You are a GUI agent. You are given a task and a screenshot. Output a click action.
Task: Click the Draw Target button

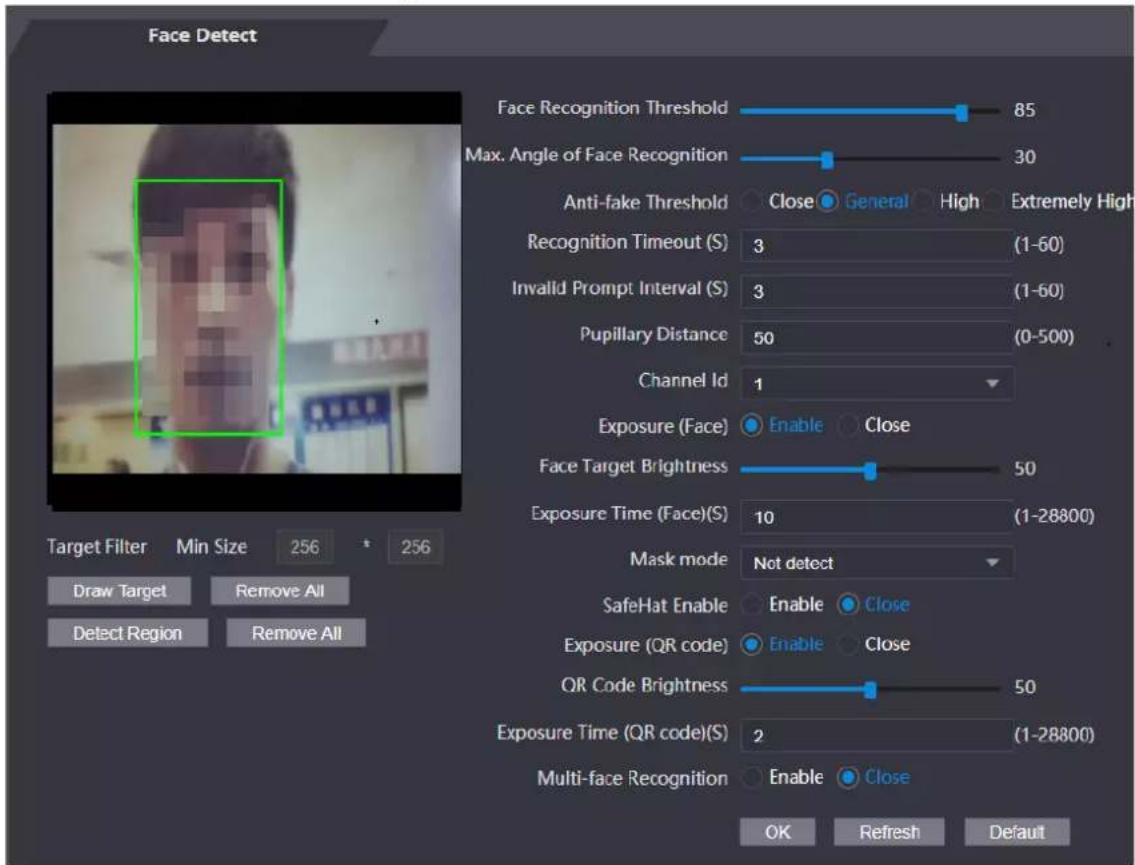(x=119, y=591)
